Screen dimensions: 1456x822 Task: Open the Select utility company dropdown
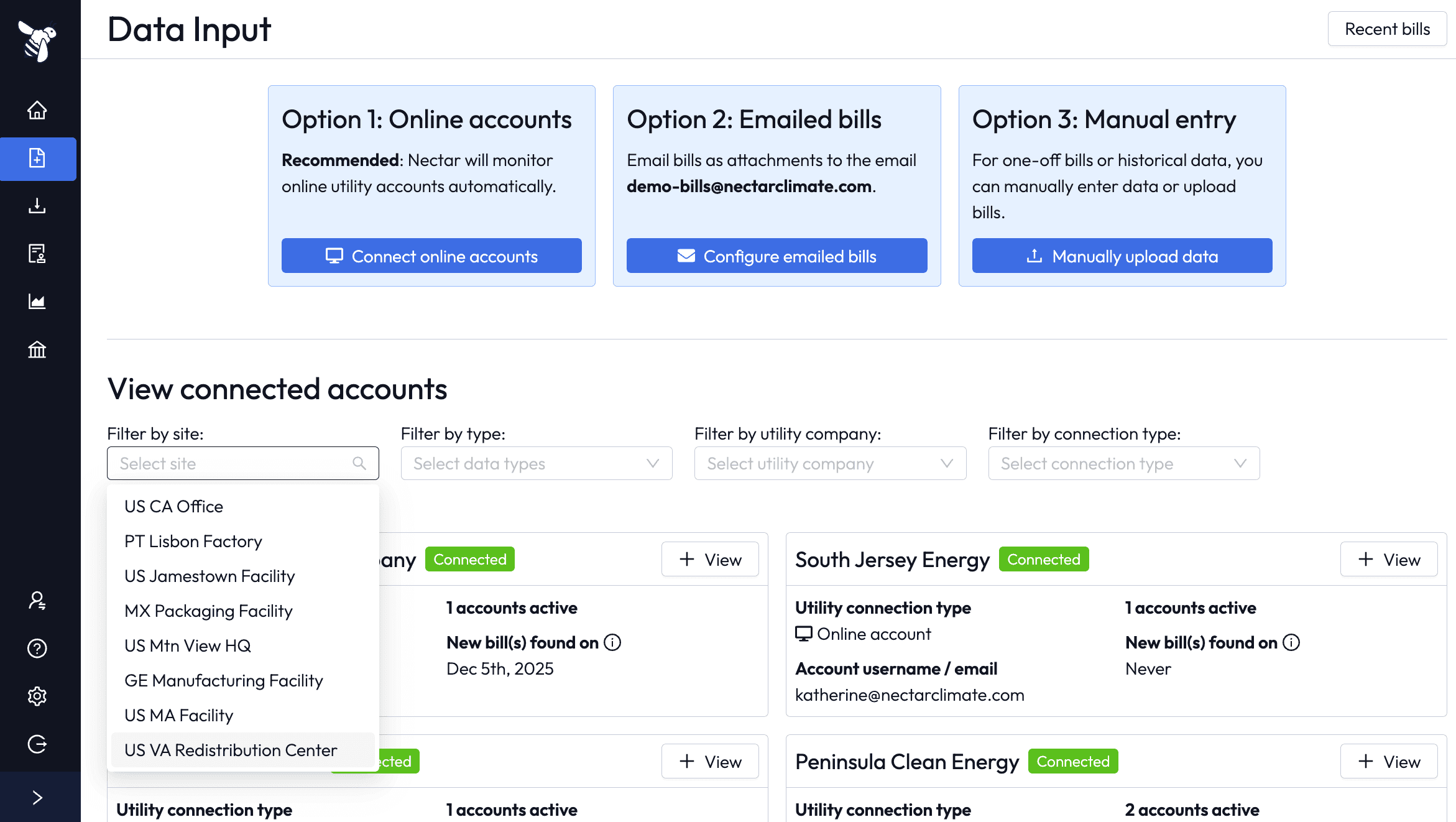[x=830, y=463]
